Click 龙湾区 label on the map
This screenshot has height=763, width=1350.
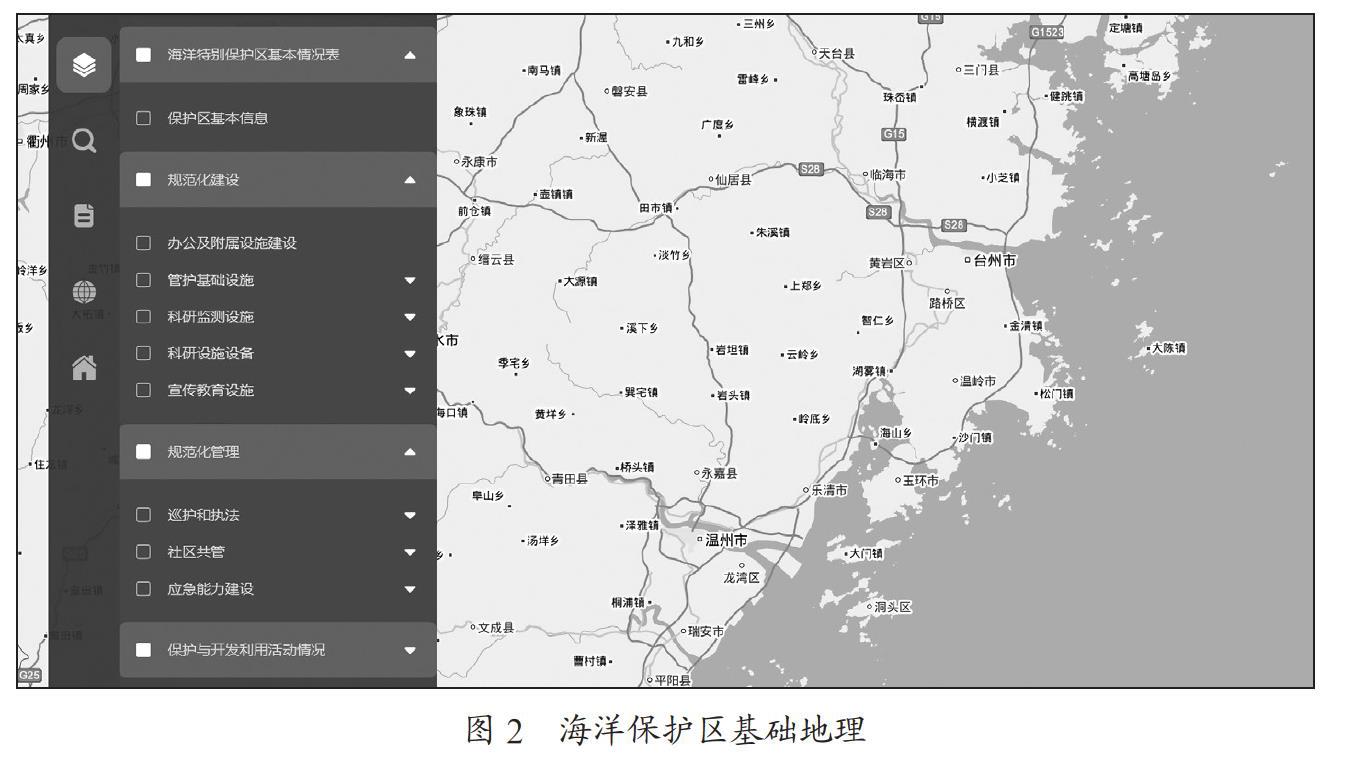click(742, 577)
